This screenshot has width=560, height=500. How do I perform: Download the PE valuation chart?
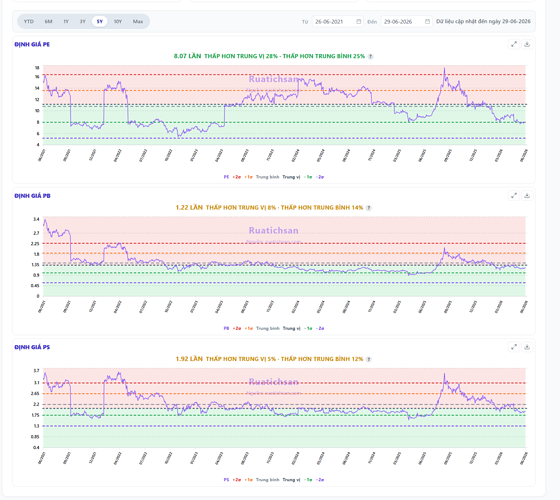527,44
